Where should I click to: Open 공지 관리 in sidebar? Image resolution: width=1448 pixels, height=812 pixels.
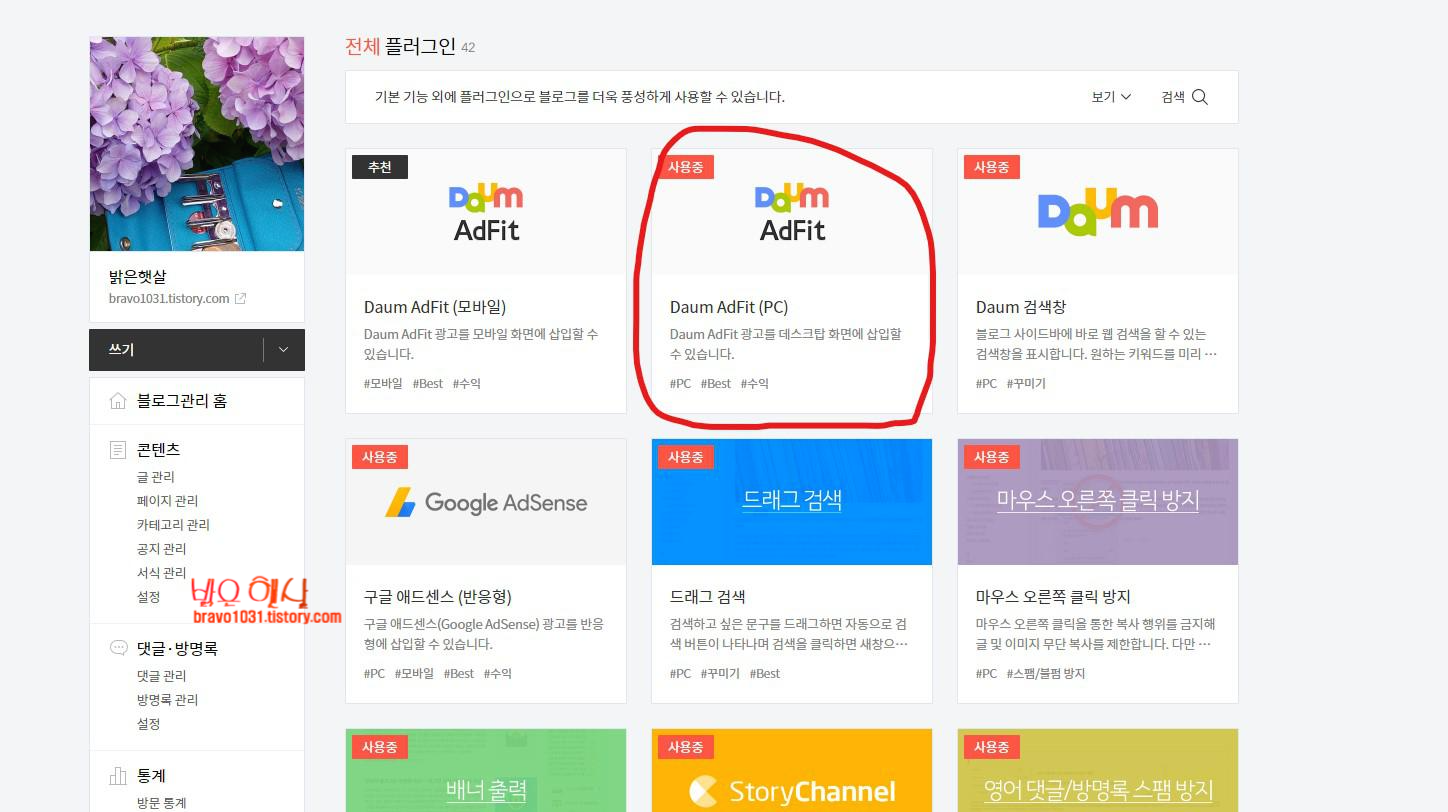click(162, 549)
